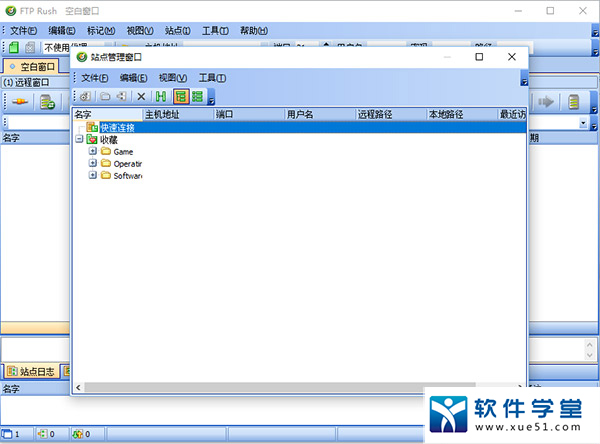The width and height of the screenshot is (600, 444).
Task: Sort by the 远程路径 column header
Action: point(391,114)
